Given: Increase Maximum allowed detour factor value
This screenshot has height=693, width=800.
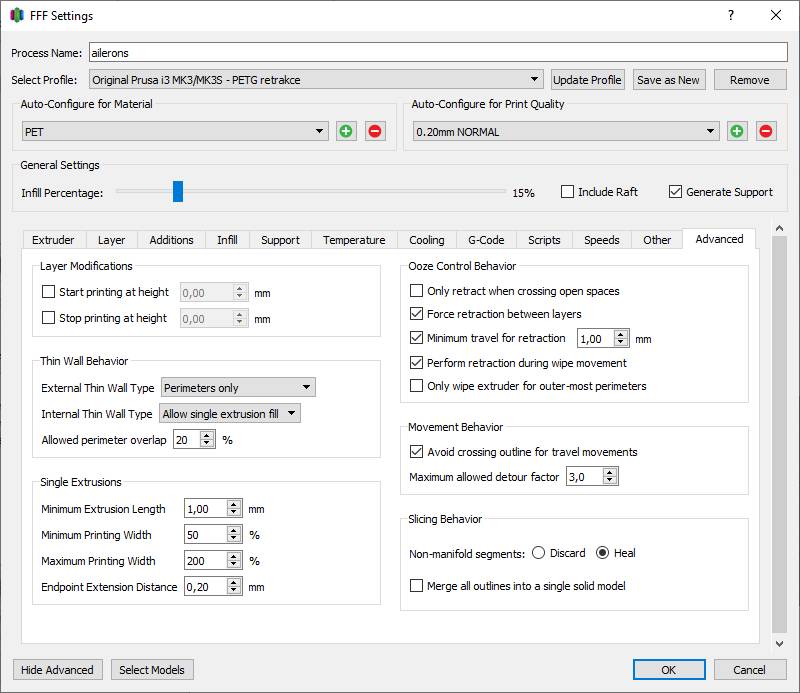Looking at the screenshot, I should [x=610, y=473].
